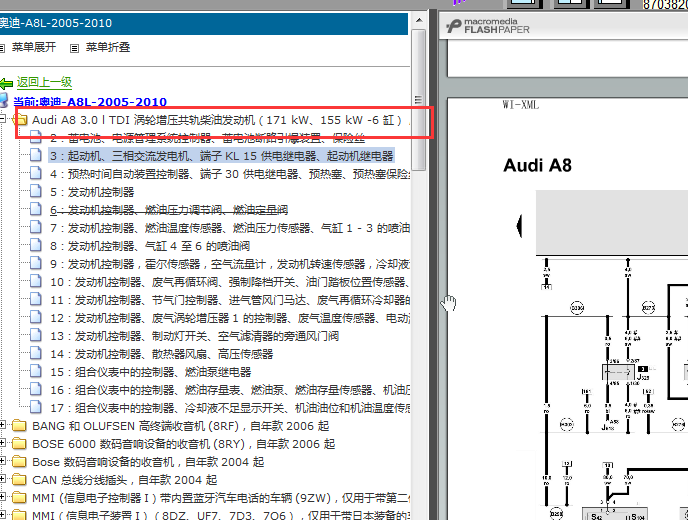Open BOSE 6000 数码音响设备的收音机 (8RY) folder
This screenshot has height=520, width=688.
coord(184,444)
